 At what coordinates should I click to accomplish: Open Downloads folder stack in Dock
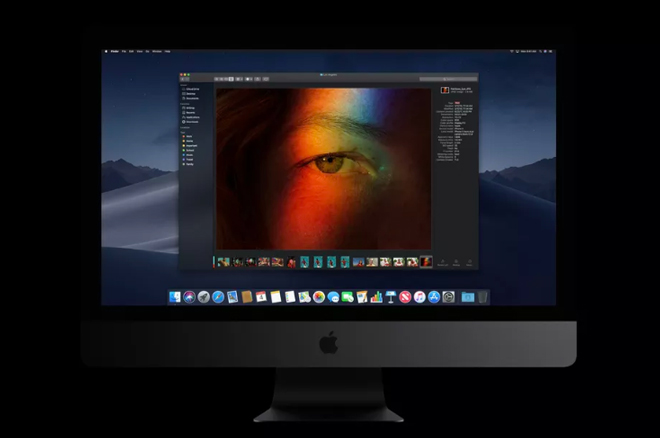(x=468, y=297)
